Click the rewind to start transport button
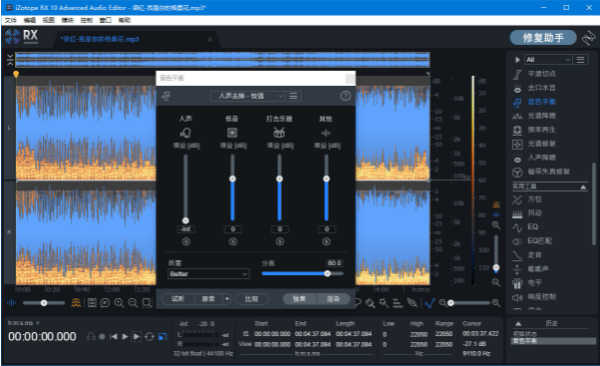Image resolution: width=600 pixels, height=366 pixels. 113,337
